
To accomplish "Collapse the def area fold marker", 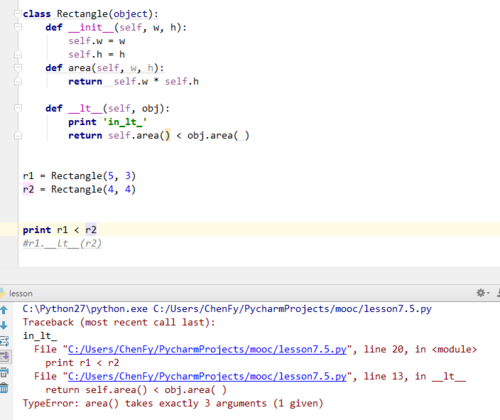I will tap(18, 68).
